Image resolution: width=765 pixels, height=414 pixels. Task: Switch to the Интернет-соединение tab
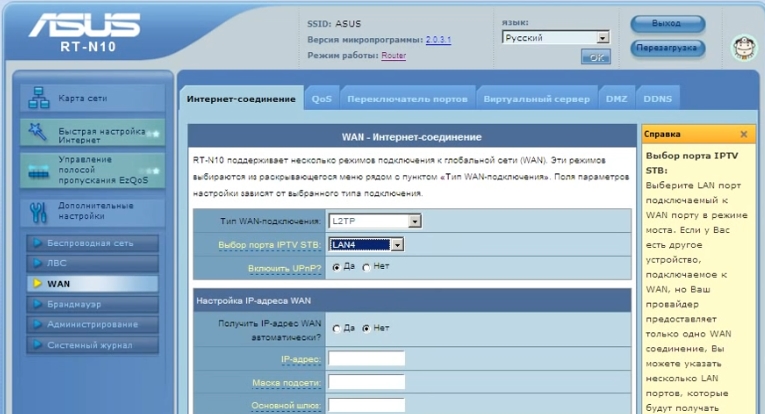pyautogui.click(x=241, y=99)
